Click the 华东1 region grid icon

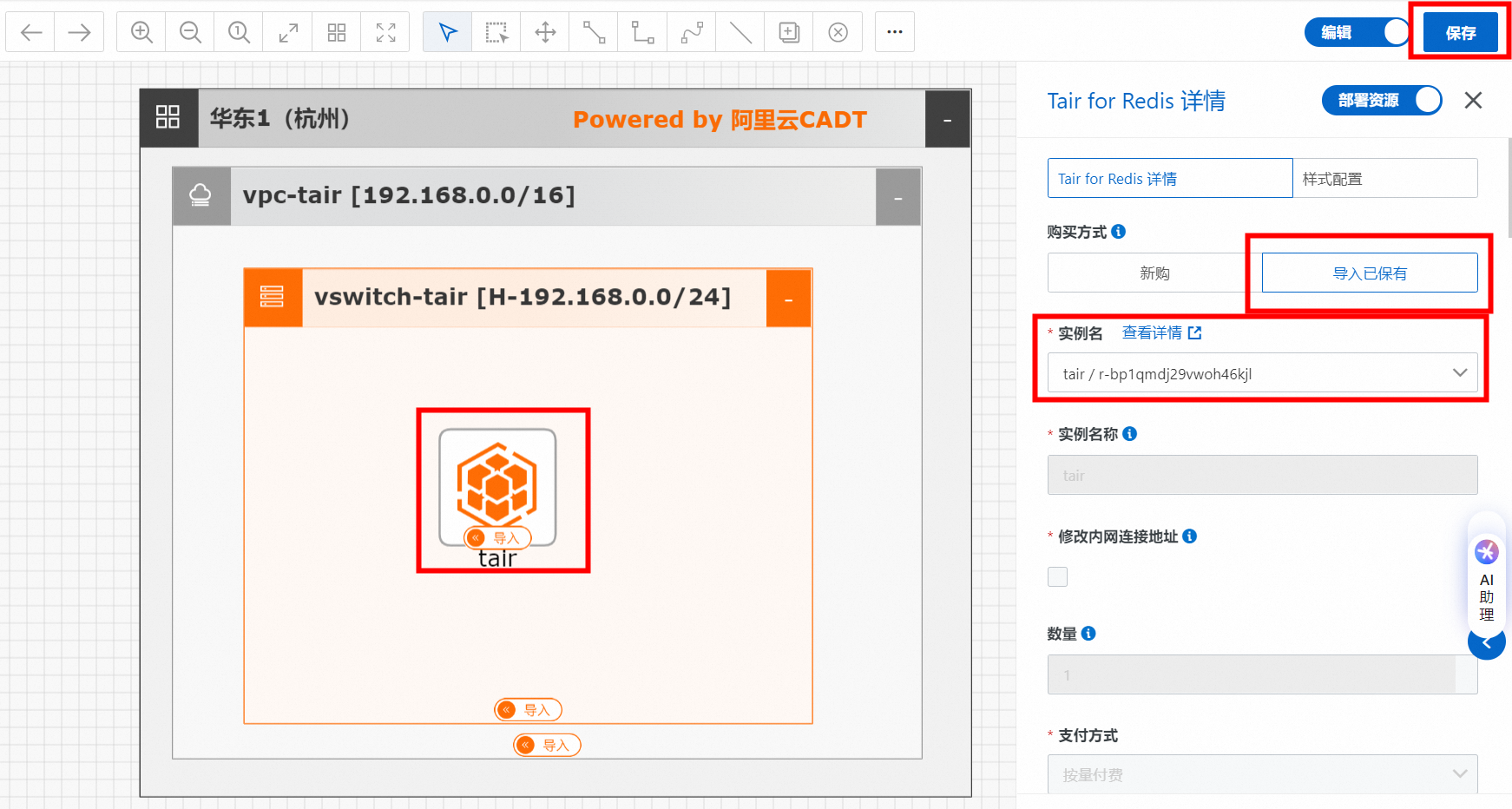pos(168,118)
